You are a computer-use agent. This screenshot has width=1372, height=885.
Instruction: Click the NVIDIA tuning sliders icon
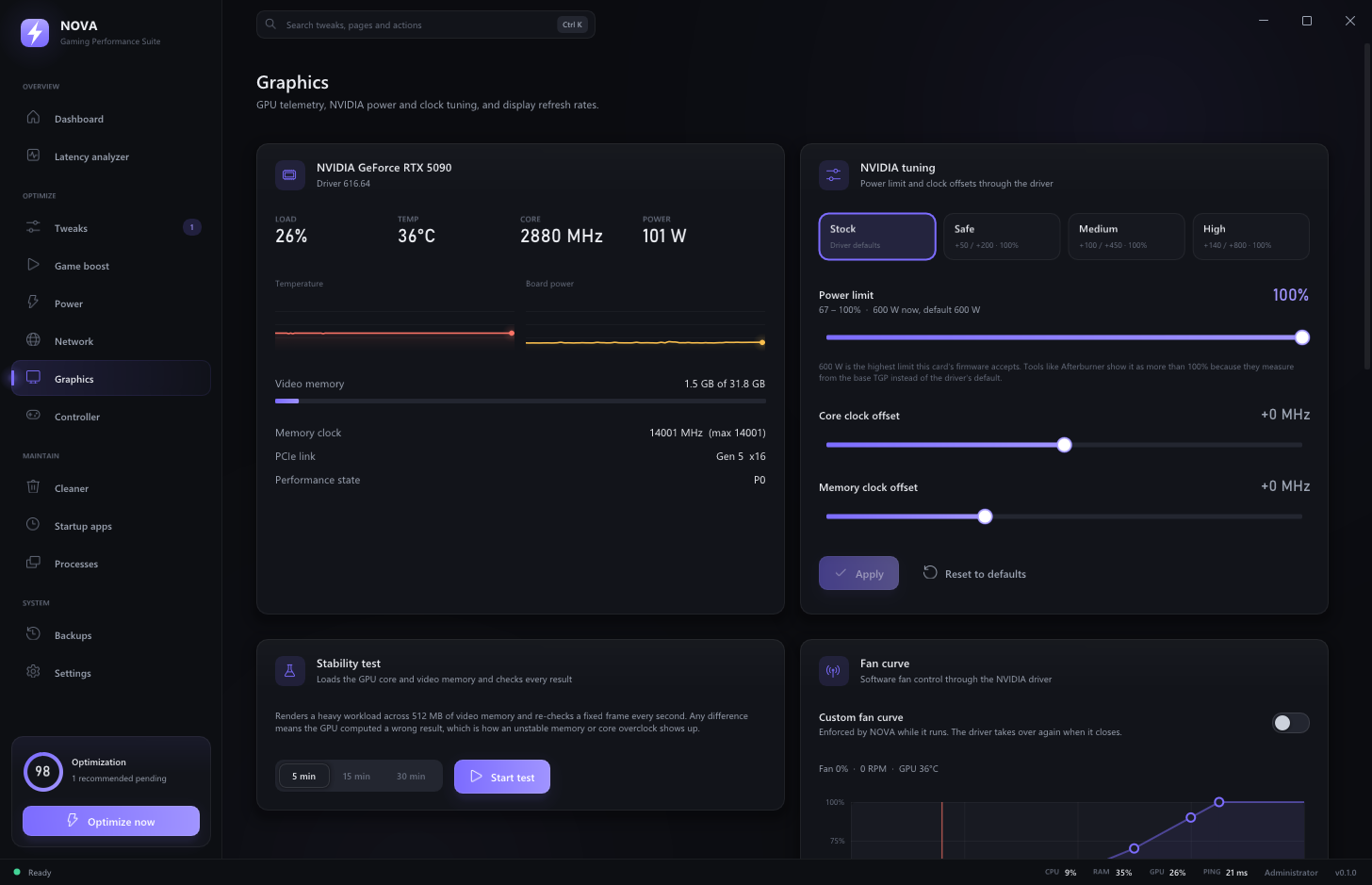(833, 174)
